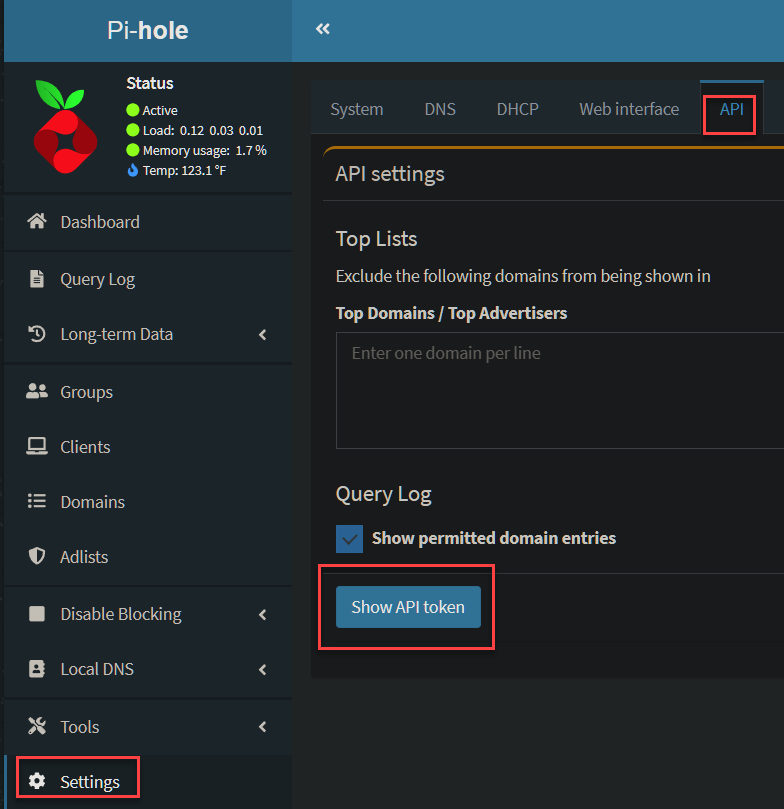Open Dashboard from the sidebar
The image size is (784, 809).
[x=100, y=222]
